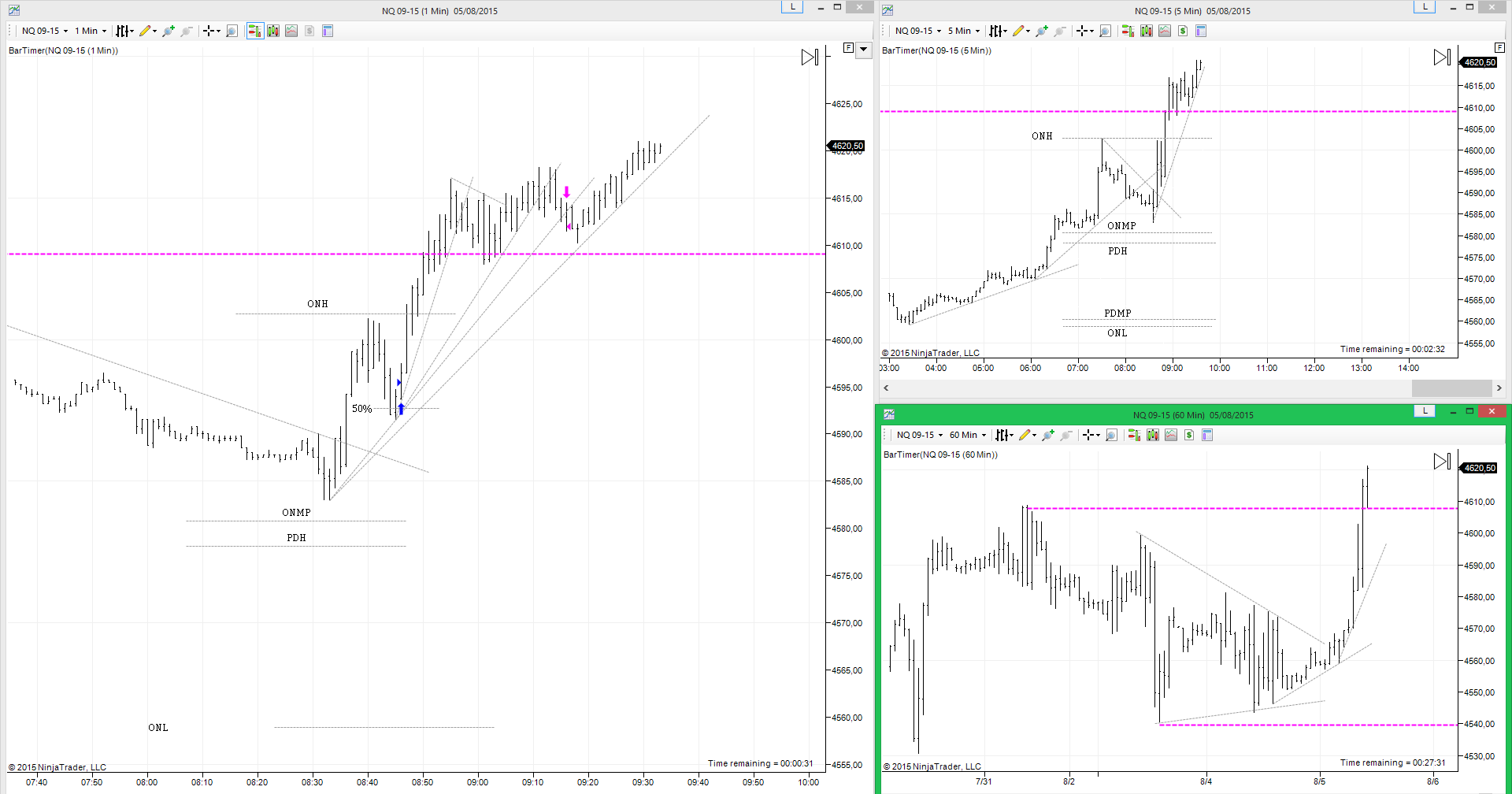Select the ONMP label in 1 Min chart
Screen dimensions: 1512x794
point(296,513)
